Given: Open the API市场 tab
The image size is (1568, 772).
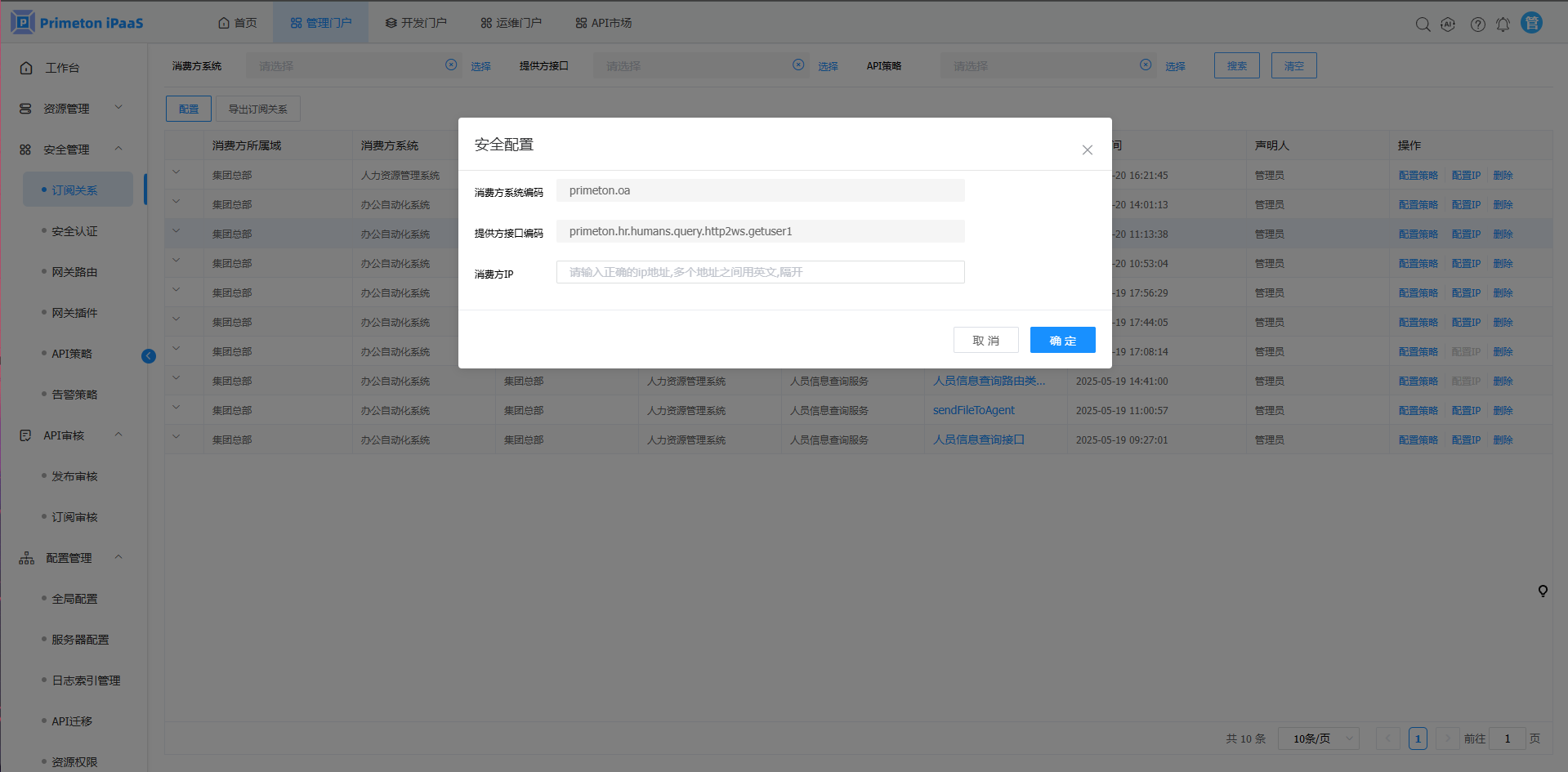Looking at the screenshot, I should click(603, 23).
